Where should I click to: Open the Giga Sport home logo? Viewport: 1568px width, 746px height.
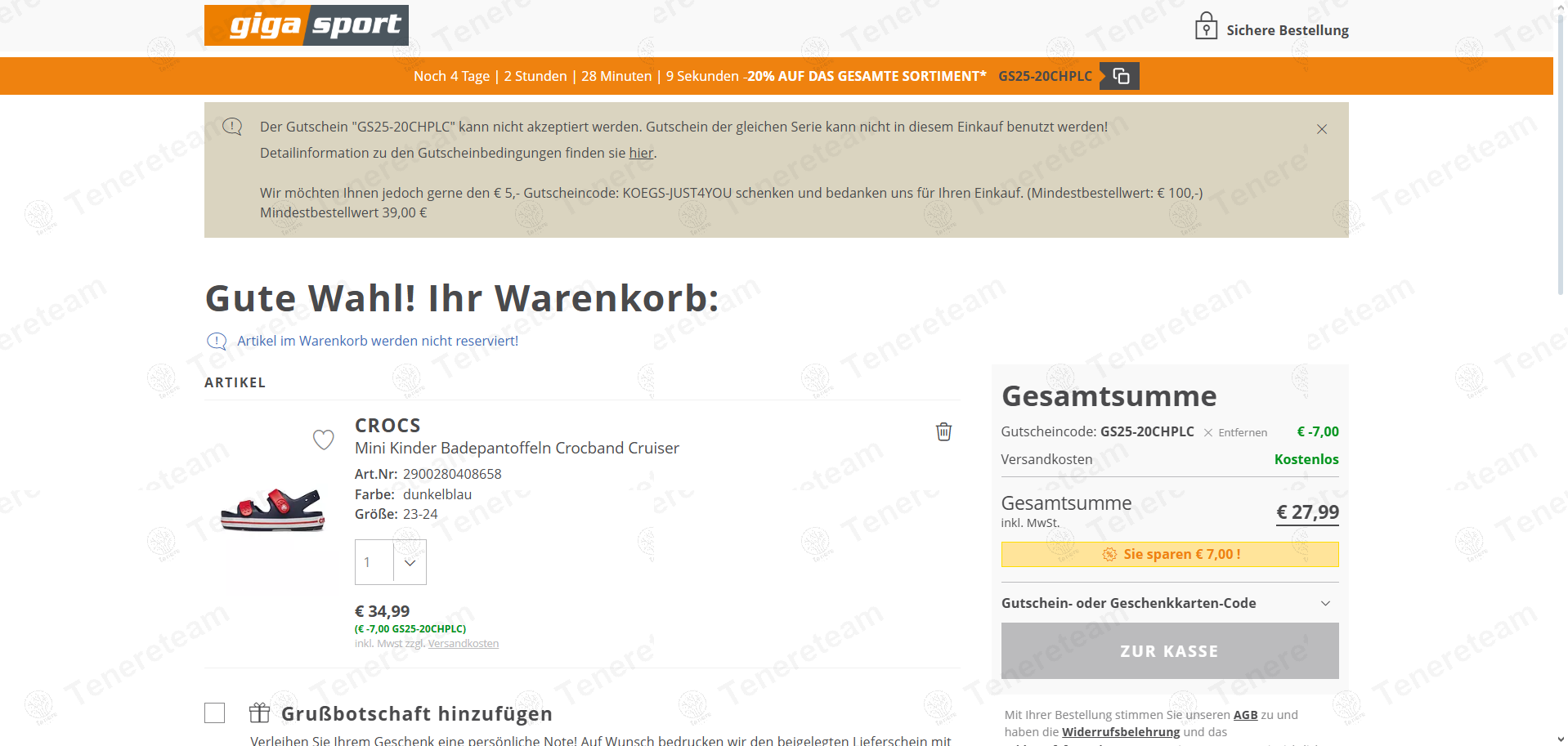pos(307,25)
